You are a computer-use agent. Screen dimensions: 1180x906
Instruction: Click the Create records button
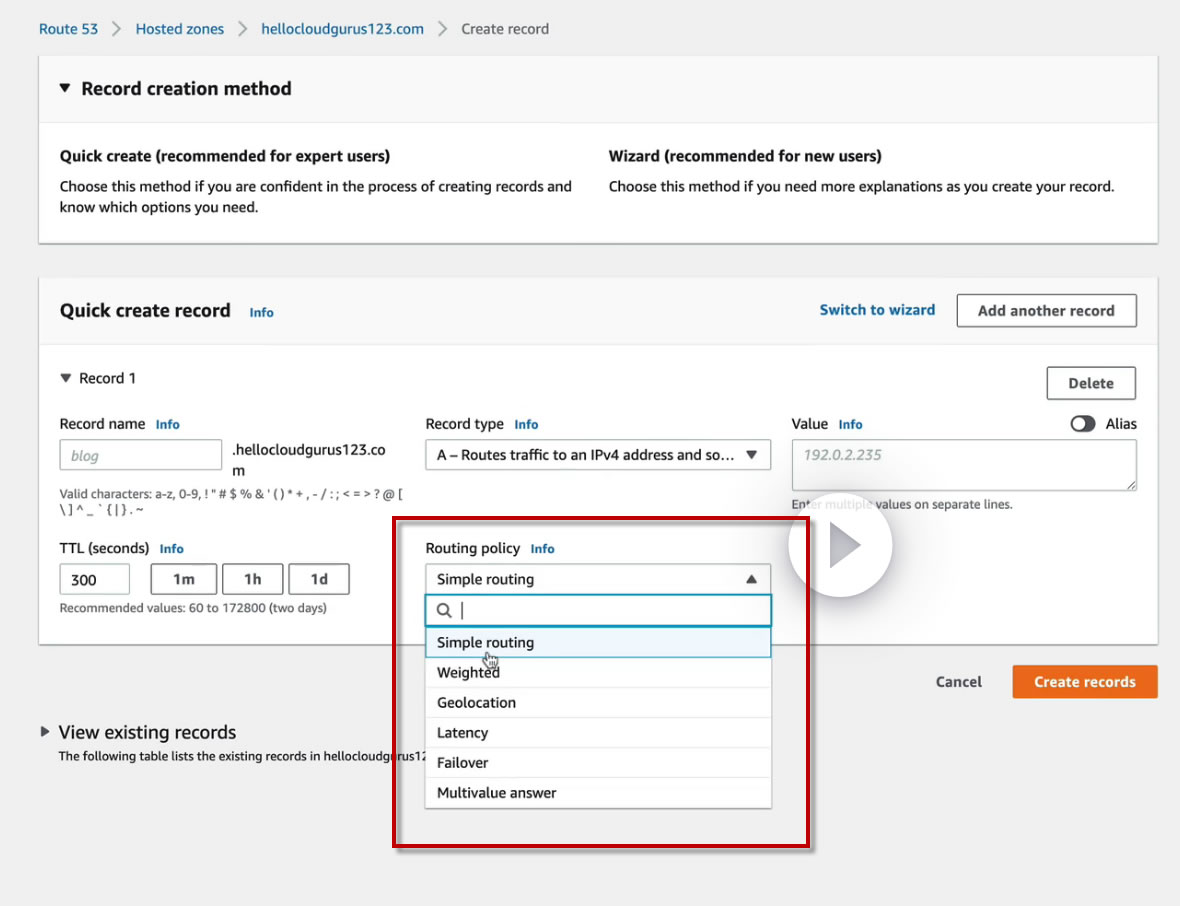(1084, 682)
